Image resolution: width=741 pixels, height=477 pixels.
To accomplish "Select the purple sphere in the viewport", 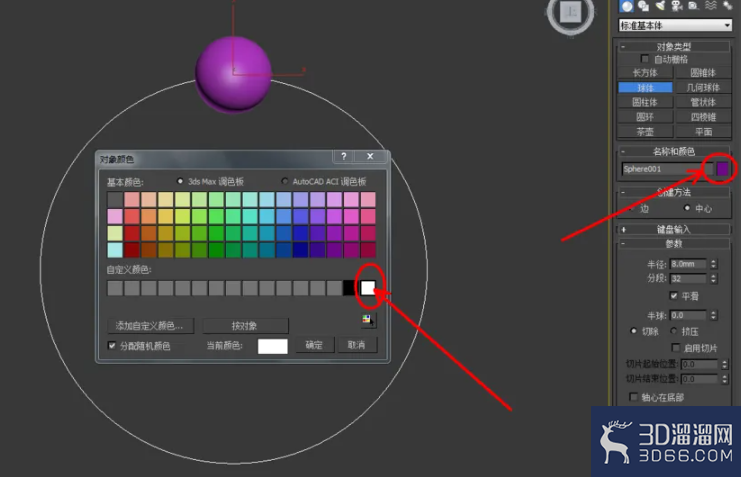I will click(x=233, y=75).
